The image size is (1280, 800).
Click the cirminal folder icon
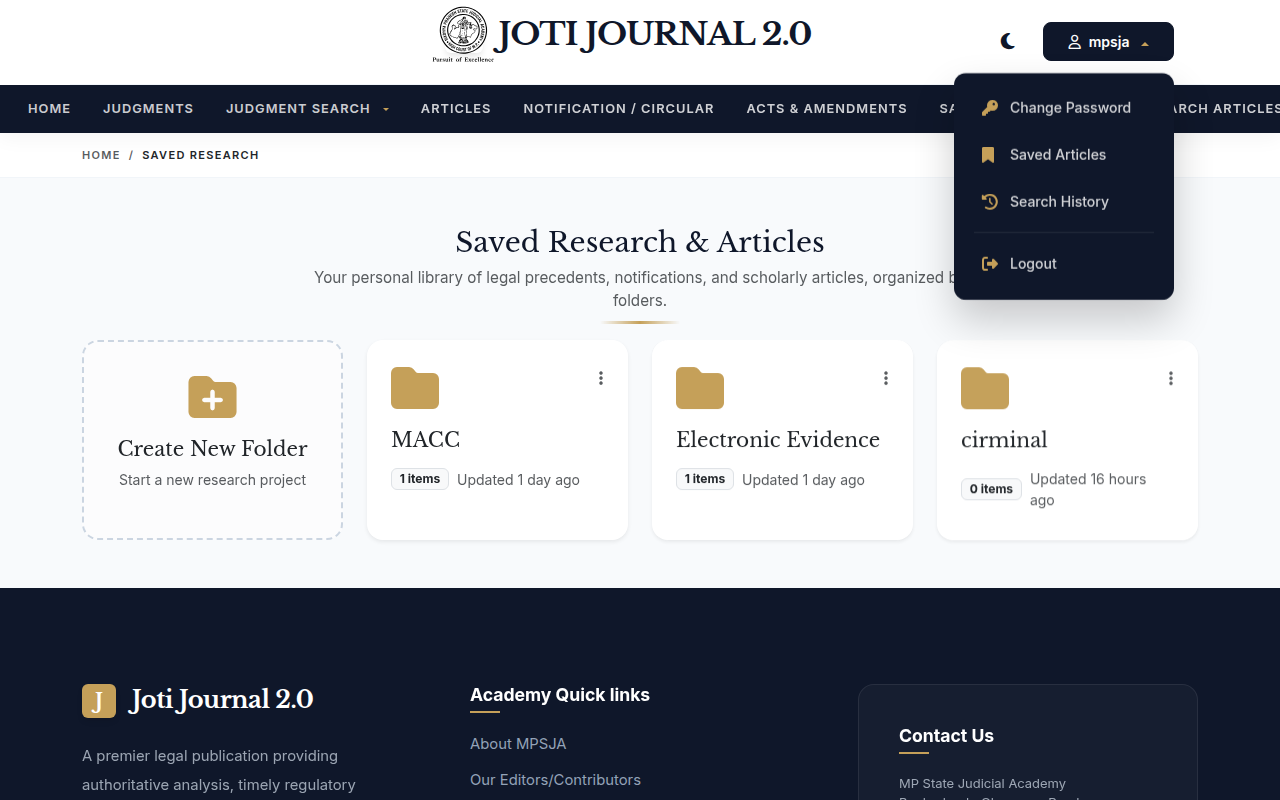click(x=985, y=388)
